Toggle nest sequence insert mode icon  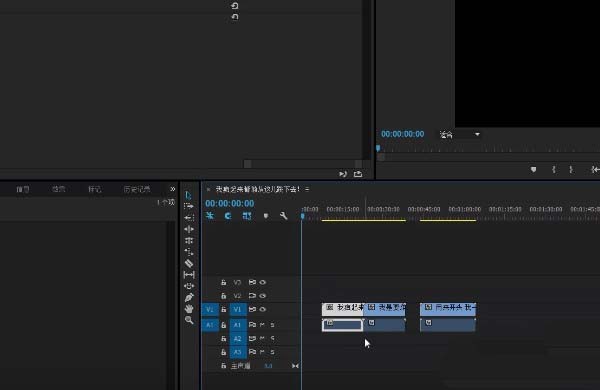210,216
